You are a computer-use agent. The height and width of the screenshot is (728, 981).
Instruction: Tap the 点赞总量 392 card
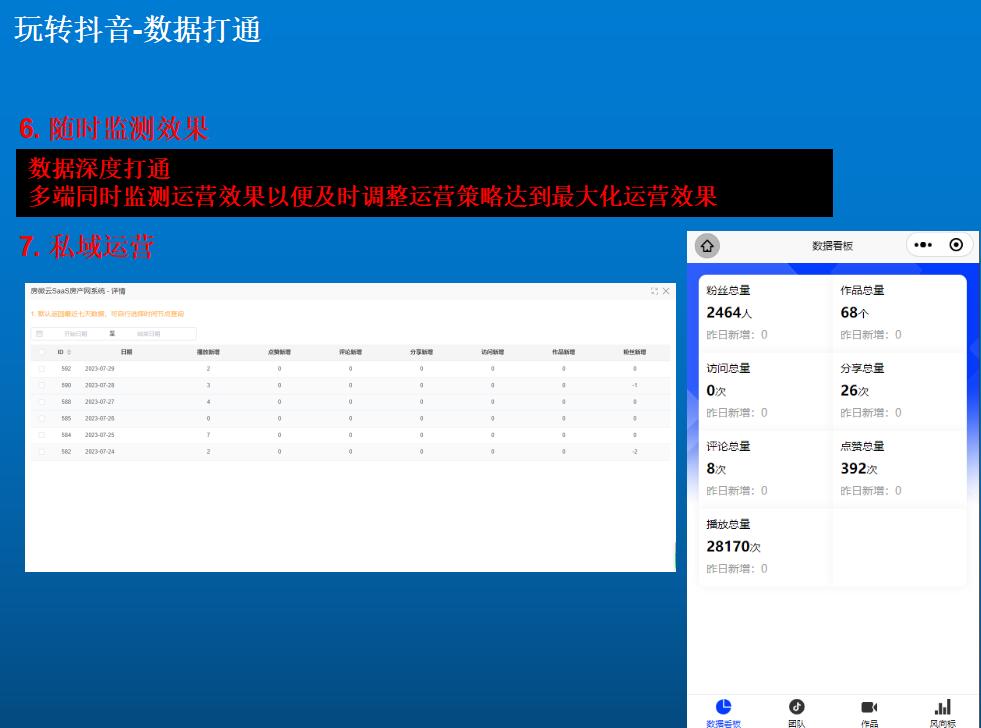(899, 468)
